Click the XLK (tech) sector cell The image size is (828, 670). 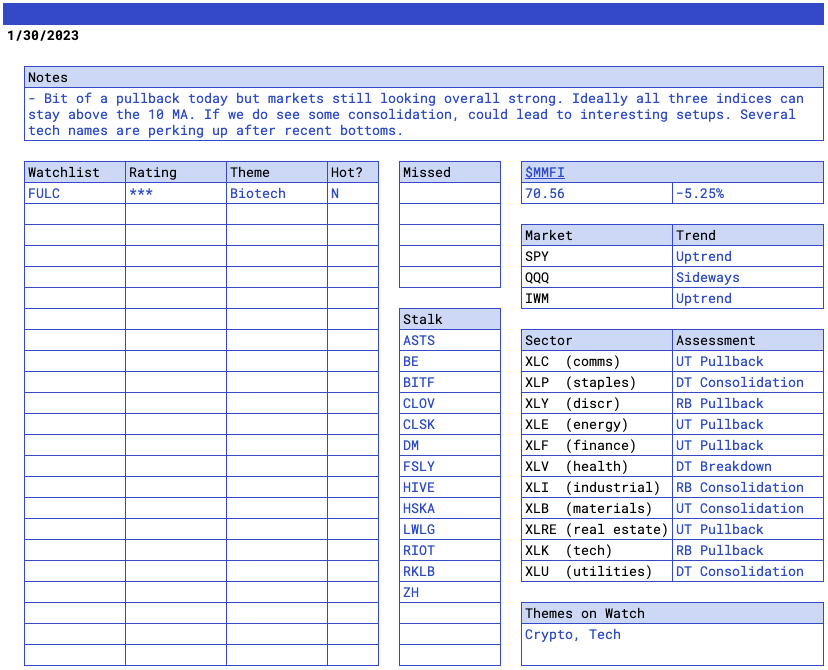tap(597, 550)
